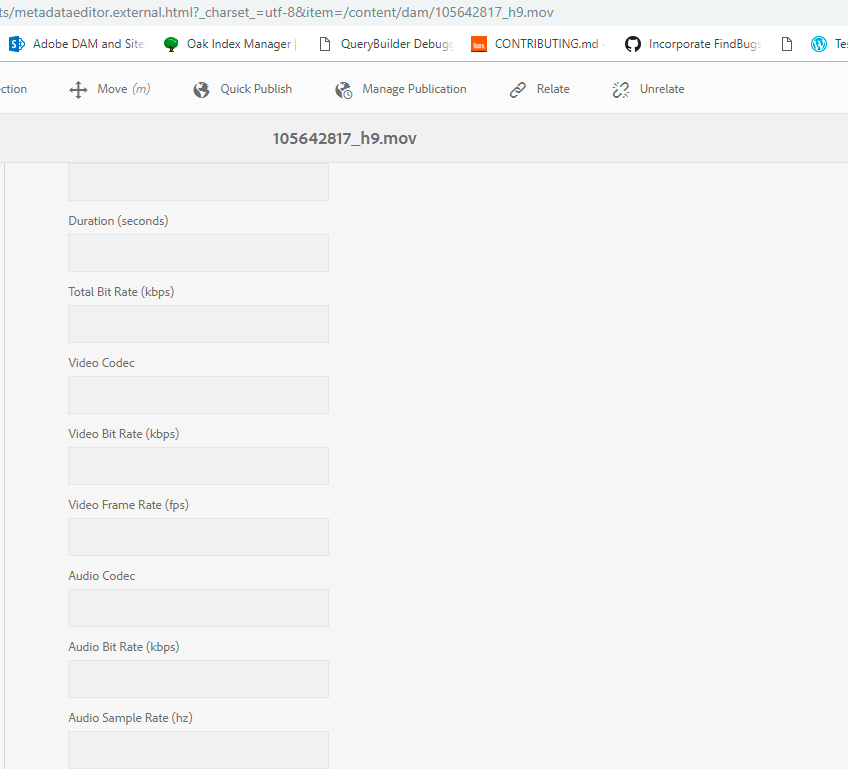Click the Move cross-arrows icon

coord(78,90)
